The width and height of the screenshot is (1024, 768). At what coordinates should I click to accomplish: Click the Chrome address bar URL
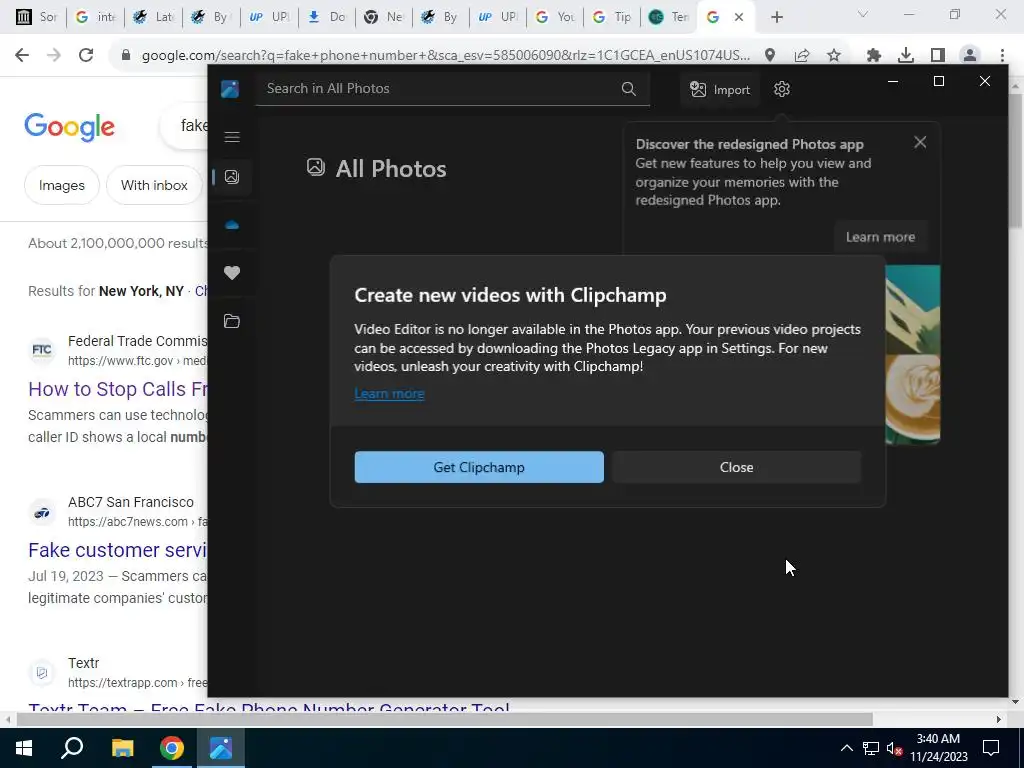click(445, 56)
